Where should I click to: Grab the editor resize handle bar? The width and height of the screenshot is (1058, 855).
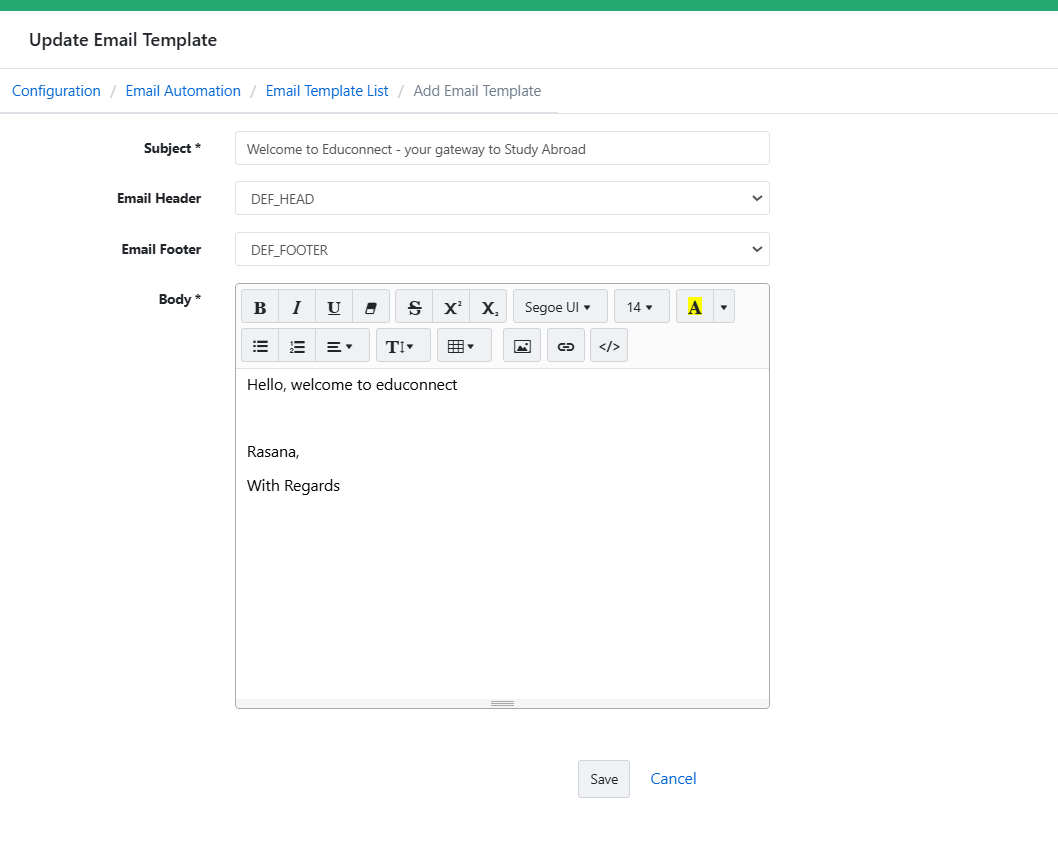(502, 703)
